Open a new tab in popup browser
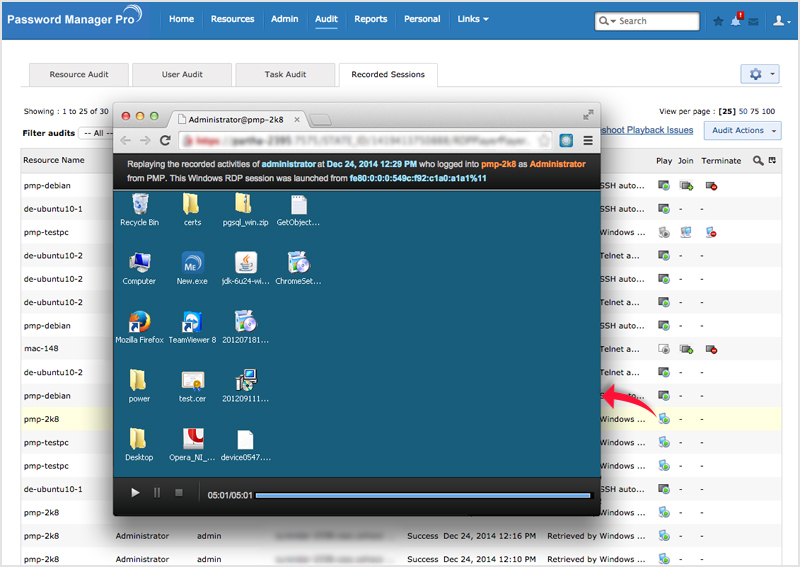 tap(320, 120)
